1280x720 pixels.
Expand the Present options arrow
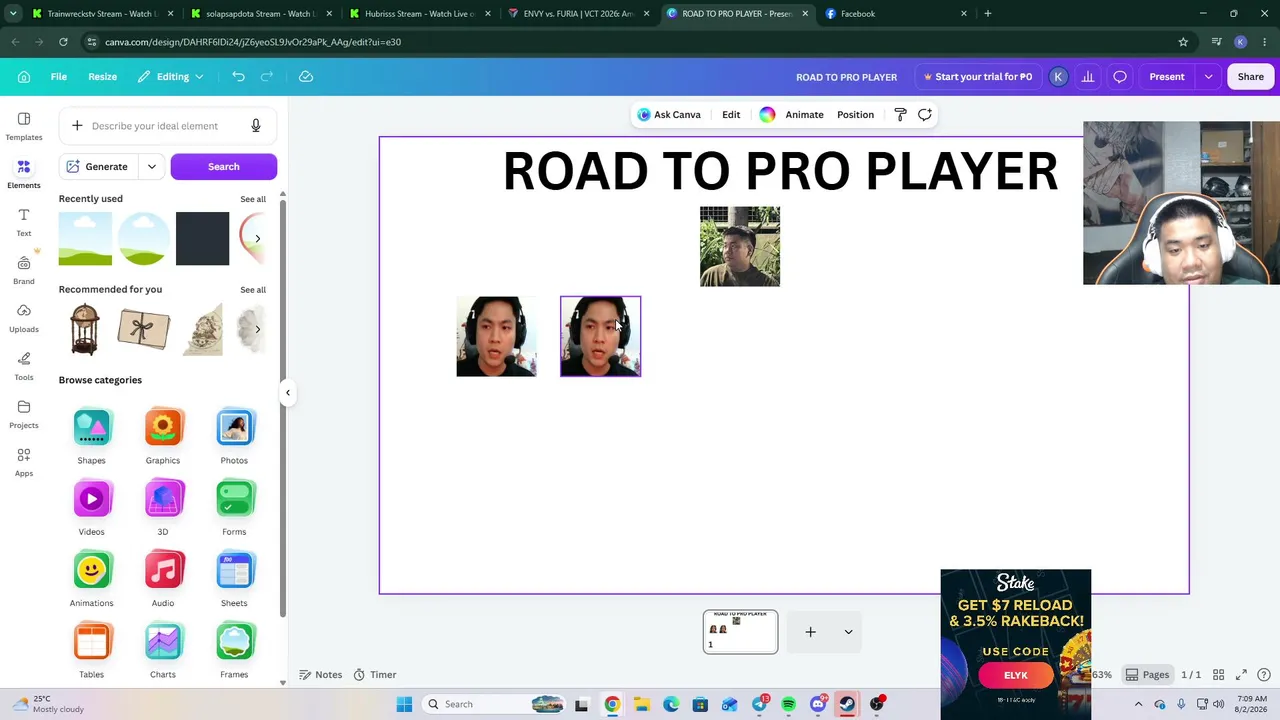1208,77
